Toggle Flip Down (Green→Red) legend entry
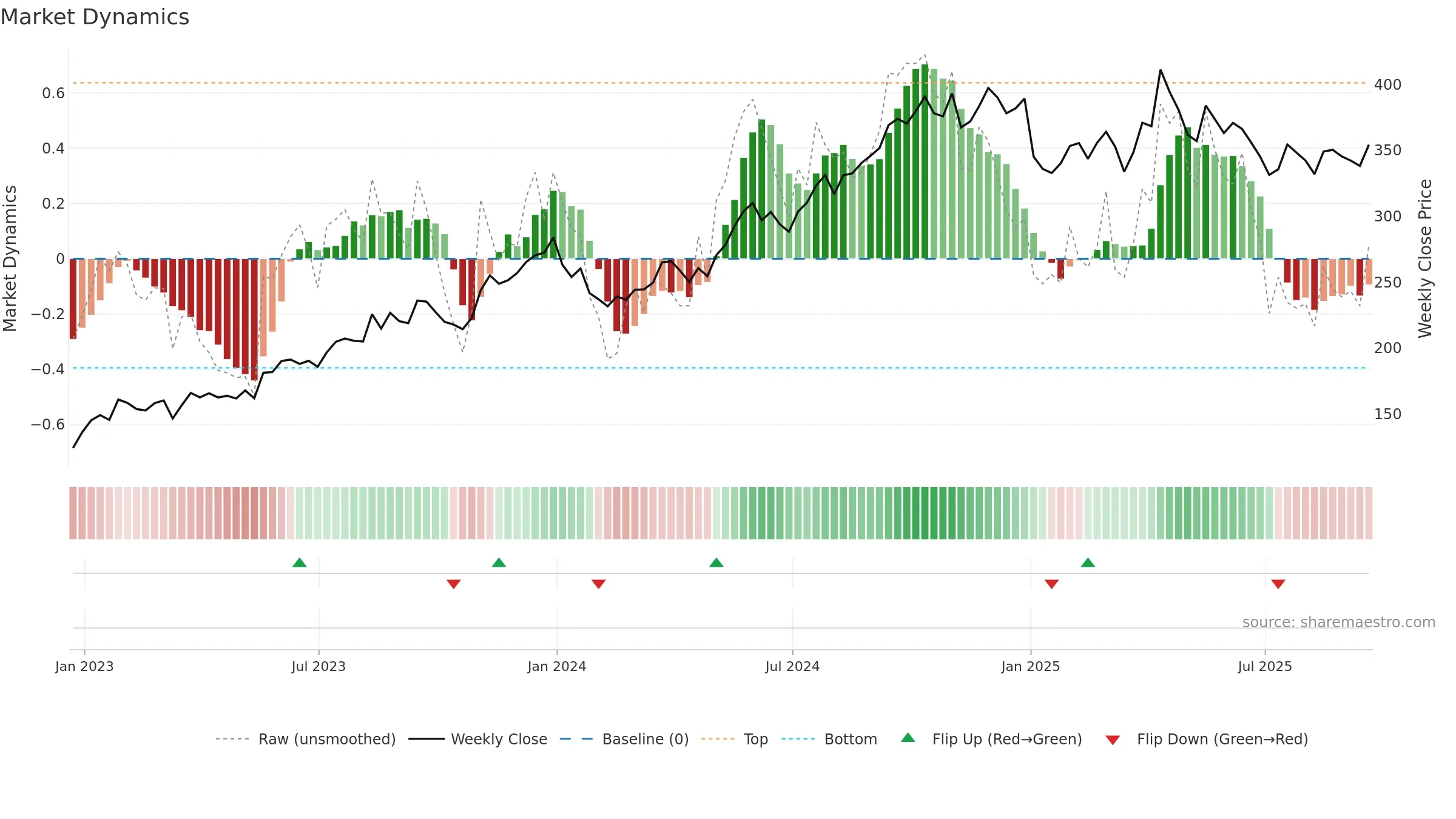 (1207, 739)
